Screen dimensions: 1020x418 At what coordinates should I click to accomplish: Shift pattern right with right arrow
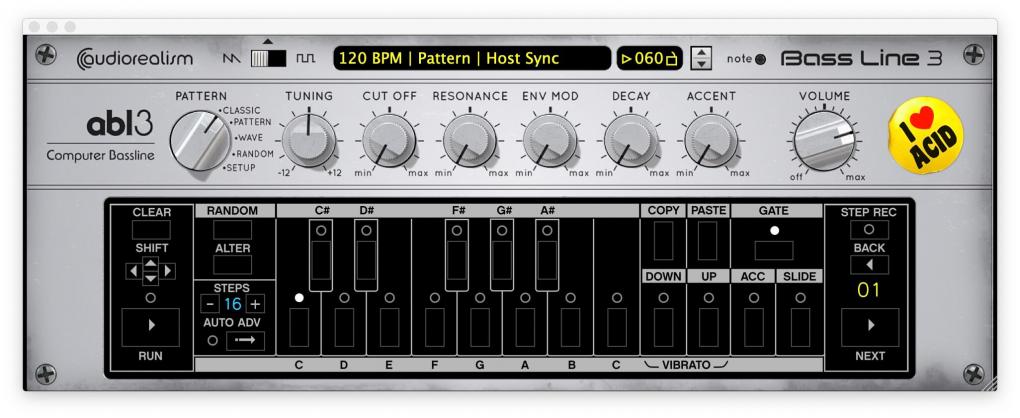click(x=168, y=270)
